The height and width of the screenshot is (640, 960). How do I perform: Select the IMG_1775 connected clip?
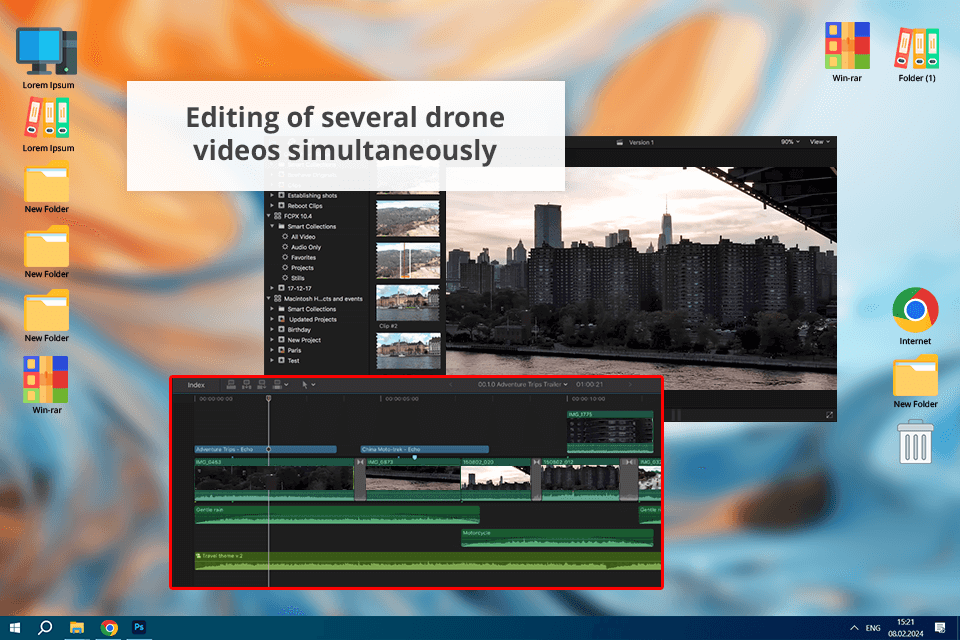tap(610, 432)
